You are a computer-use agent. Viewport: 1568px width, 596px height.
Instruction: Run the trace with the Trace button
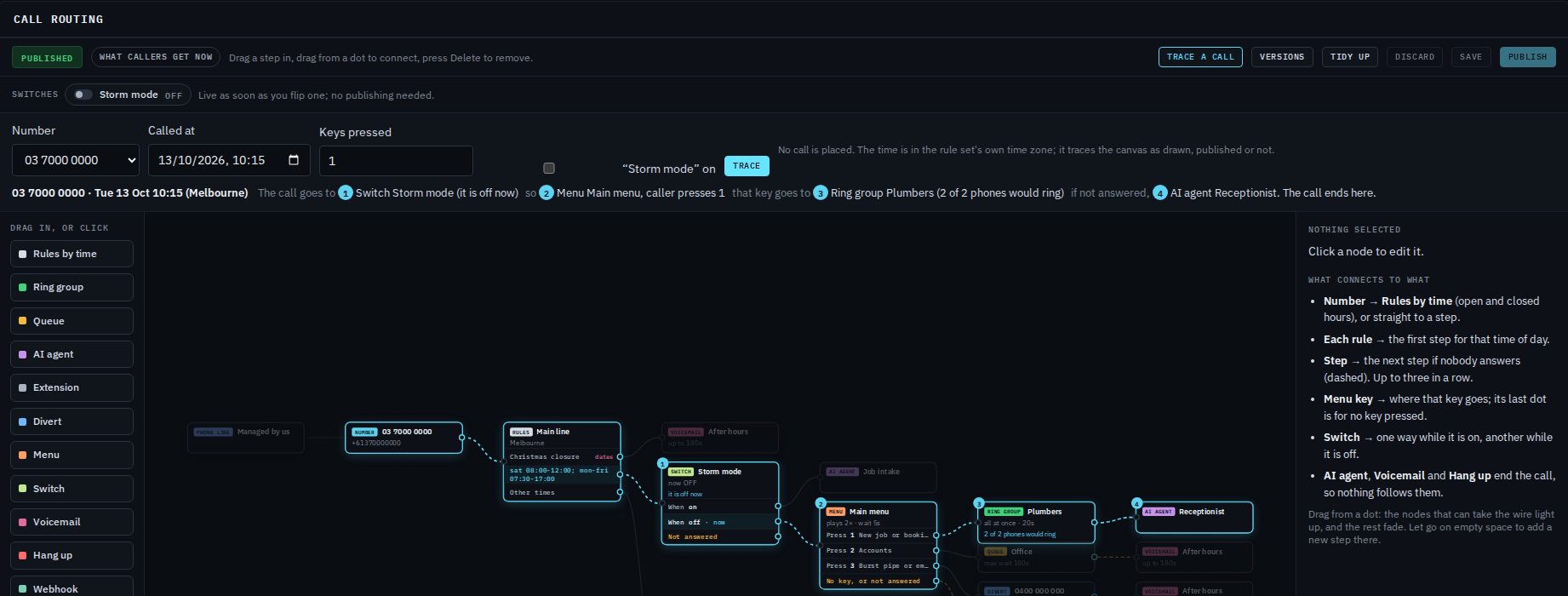(x=747, y=166)
